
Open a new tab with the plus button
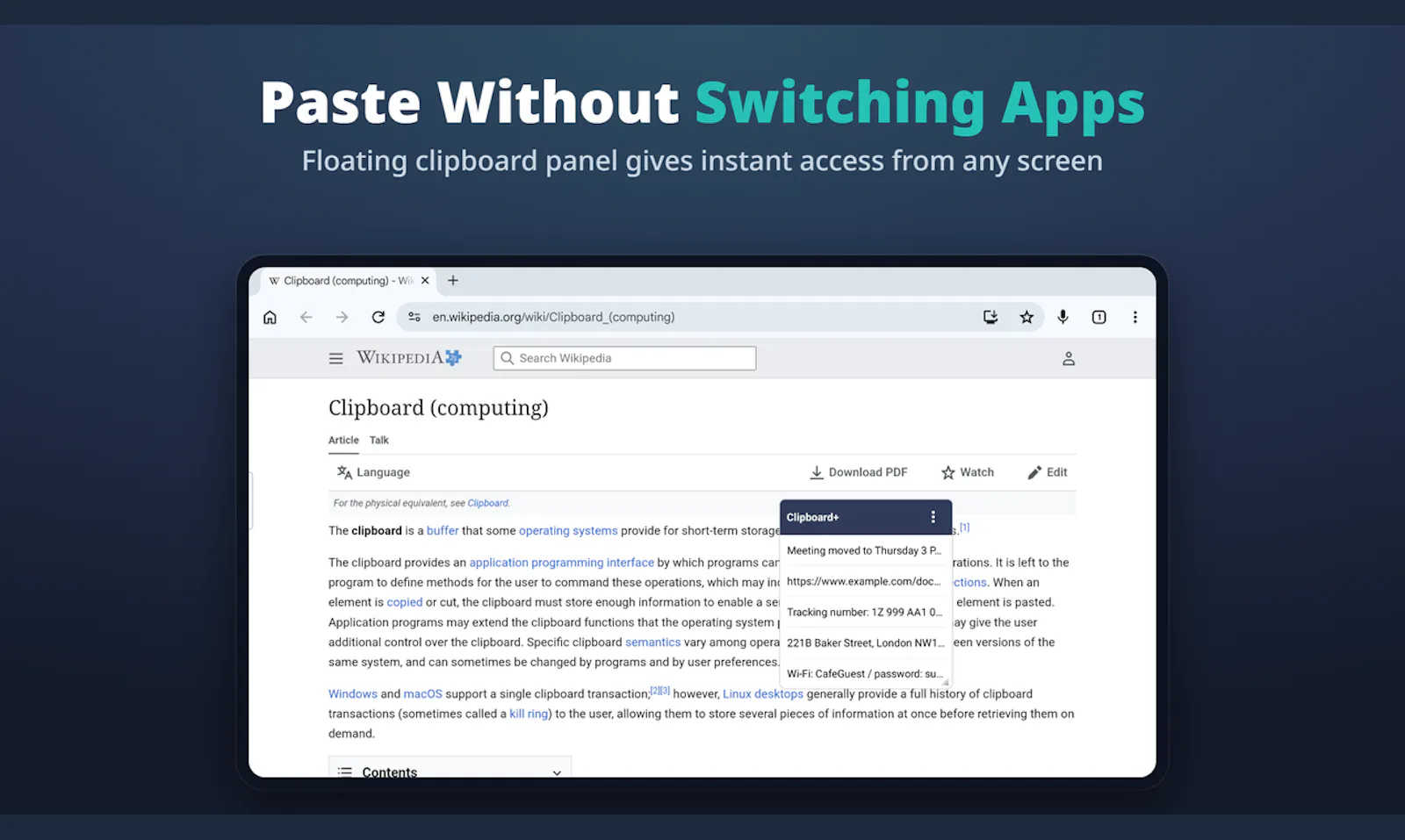point(453,281)
